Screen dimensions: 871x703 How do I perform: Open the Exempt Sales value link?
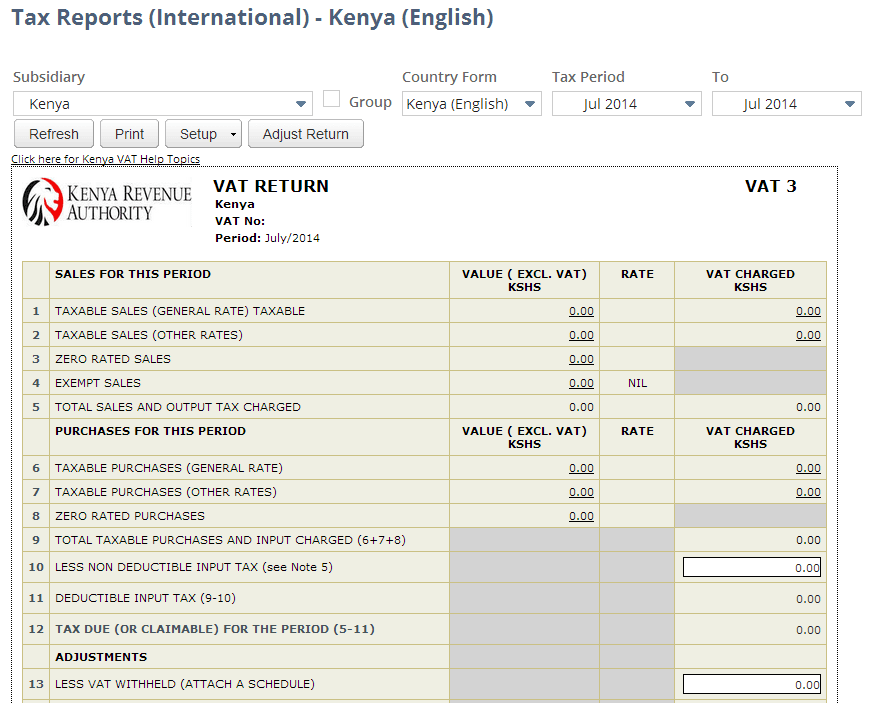tap(581, 382)
